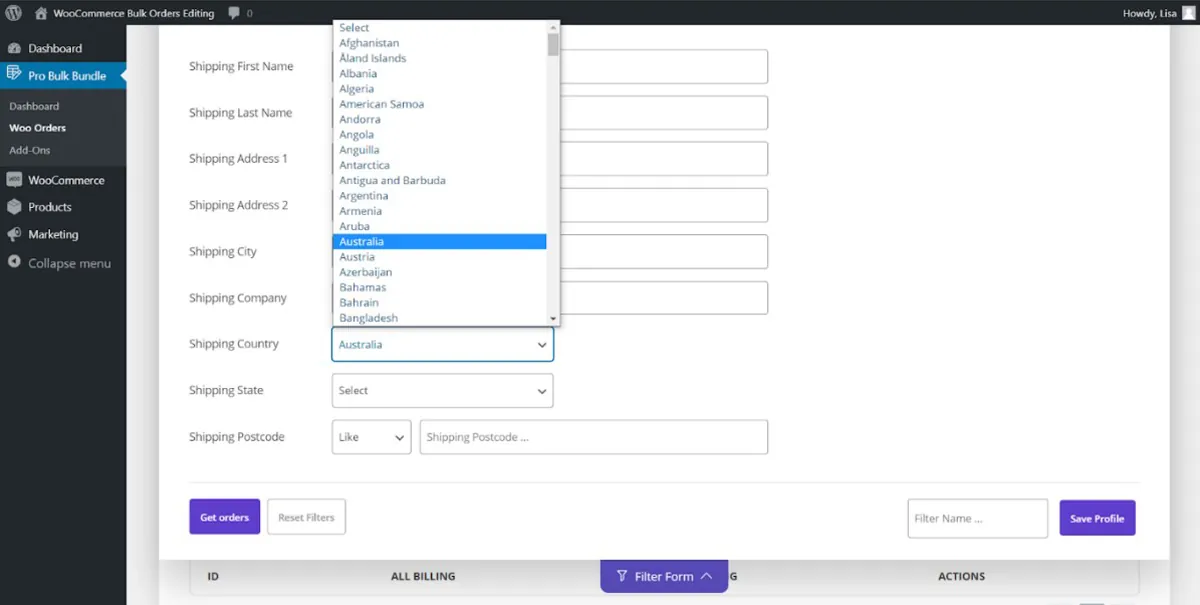Collapse the admin menu via arrow icon
The image size is (1200, 605).
click(x=16, y=263)
